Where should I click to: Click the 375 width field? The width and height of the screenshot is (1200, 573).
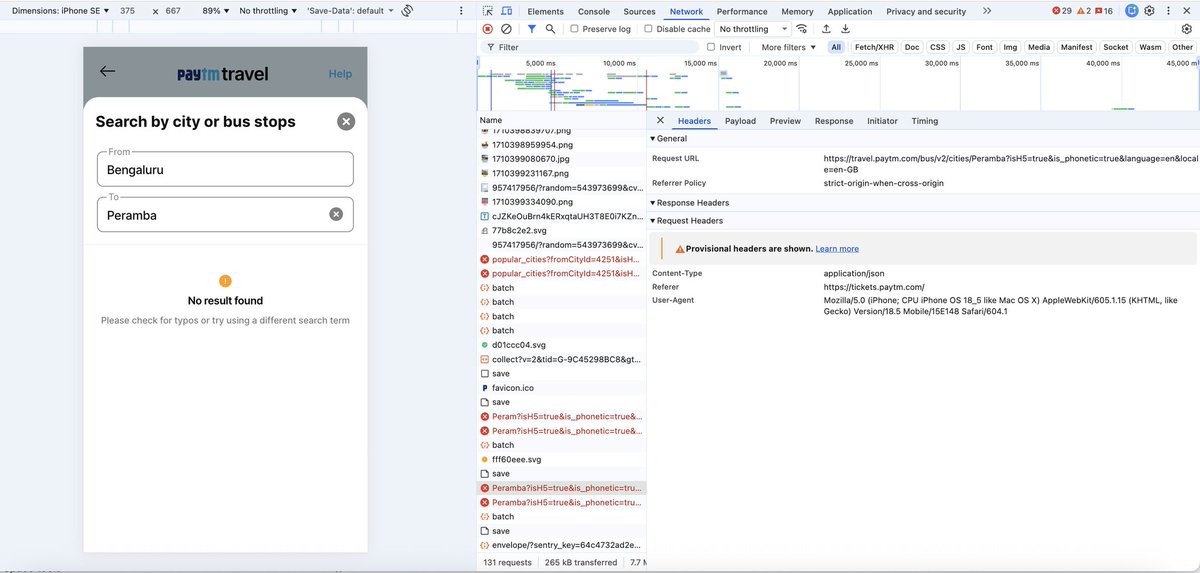pyautogui.click(x=128, y=11)
